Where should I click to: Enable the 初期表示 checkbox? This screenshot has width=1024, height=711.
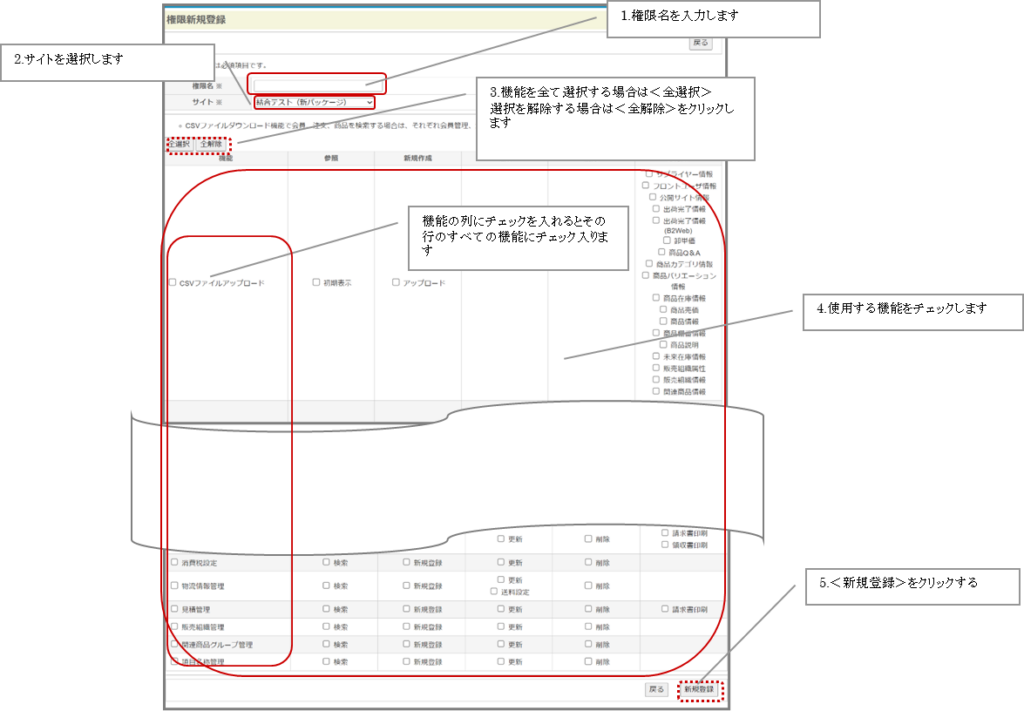316,283
